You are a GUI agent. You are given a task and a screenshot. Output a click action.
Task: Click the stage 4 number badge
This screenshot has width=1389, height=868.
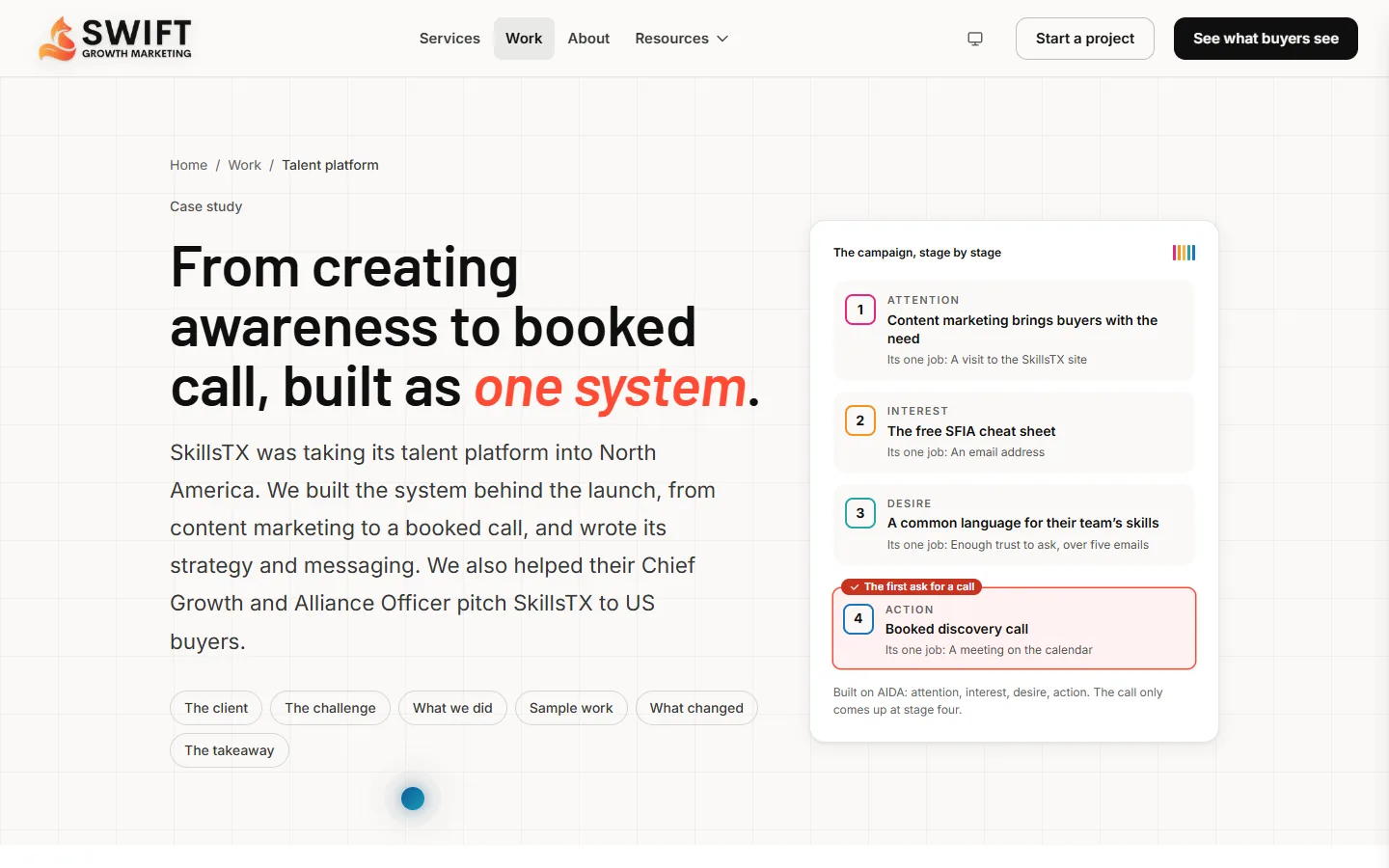coord(858,619)
